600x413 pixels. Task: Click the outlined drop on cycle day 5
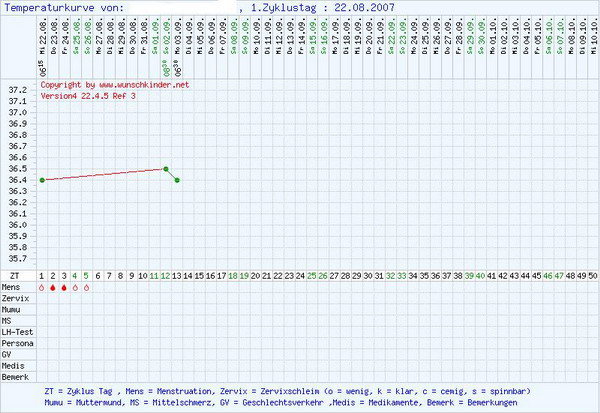pos(87,287)
